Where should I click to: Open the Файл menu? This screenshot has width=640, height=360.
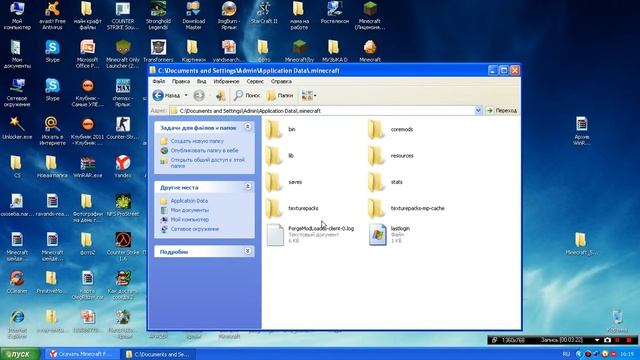coord(159,81)
